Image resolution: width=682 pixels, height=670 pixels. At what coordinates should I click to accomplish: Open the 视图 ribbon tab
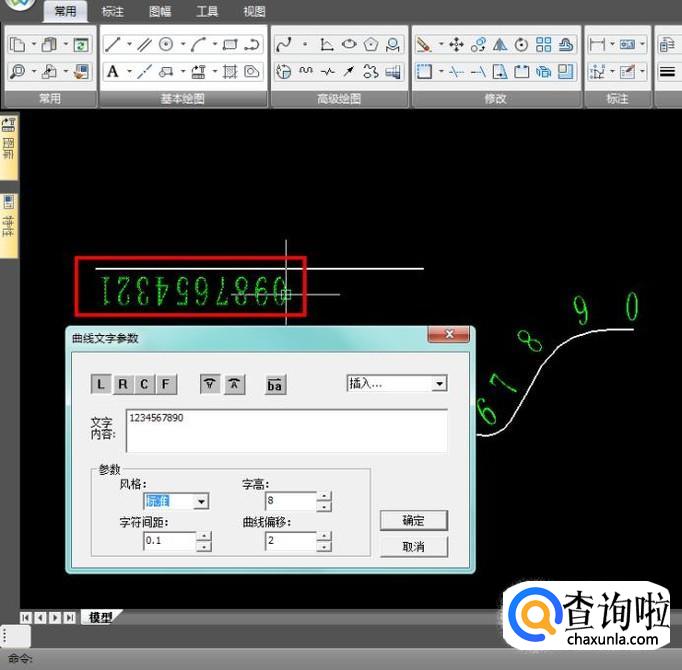coord(254,11)
